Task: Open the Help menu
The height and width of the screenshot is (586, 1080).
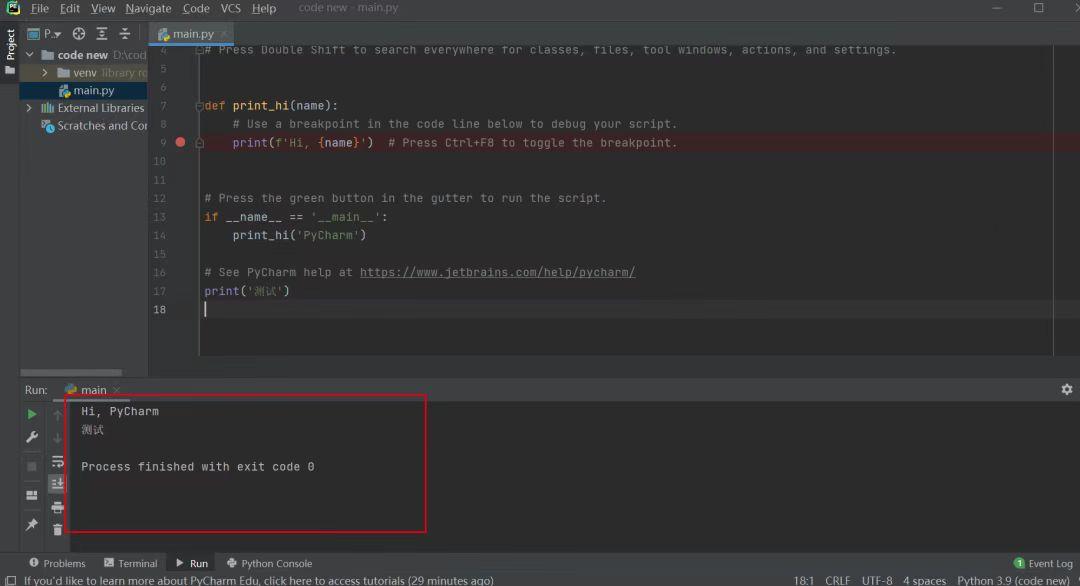Action: coord(264,8)
